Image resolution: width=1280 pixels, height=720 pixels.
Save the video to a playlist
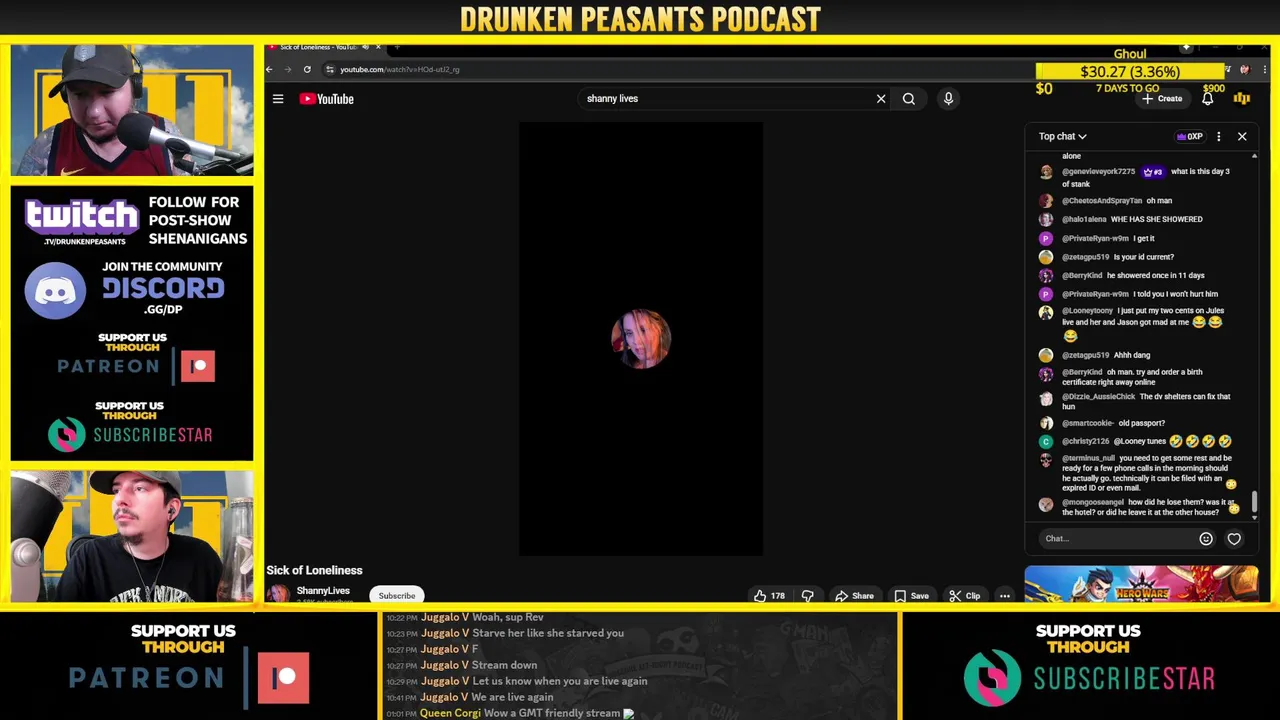(x=911, y=596)
